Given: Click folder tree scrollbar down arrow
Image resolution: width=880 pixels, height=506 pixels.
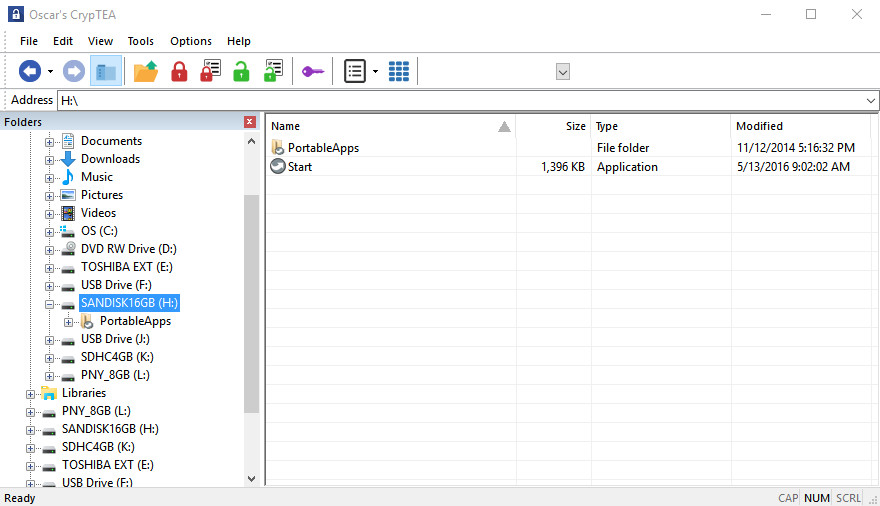Looking at the screenshot, I should [x=251, y=479].
